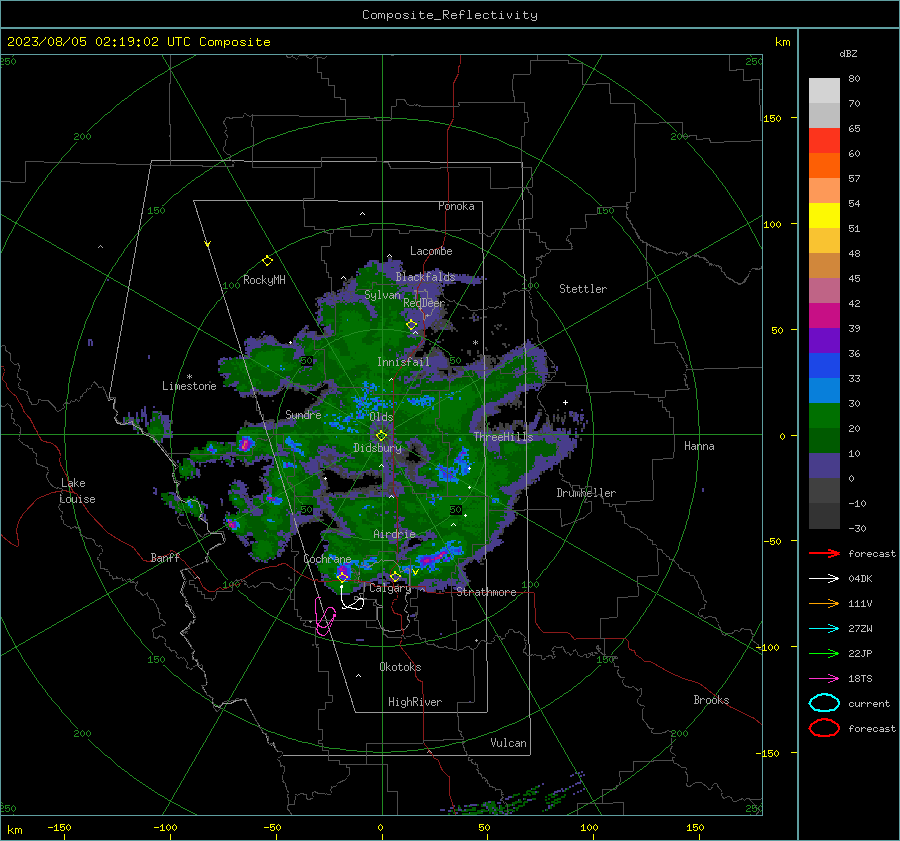Viewport: 900px width, 841px height.
Task: Pick the purple 36–39 dBZ swatch
Action: click(x=824, y=341)
